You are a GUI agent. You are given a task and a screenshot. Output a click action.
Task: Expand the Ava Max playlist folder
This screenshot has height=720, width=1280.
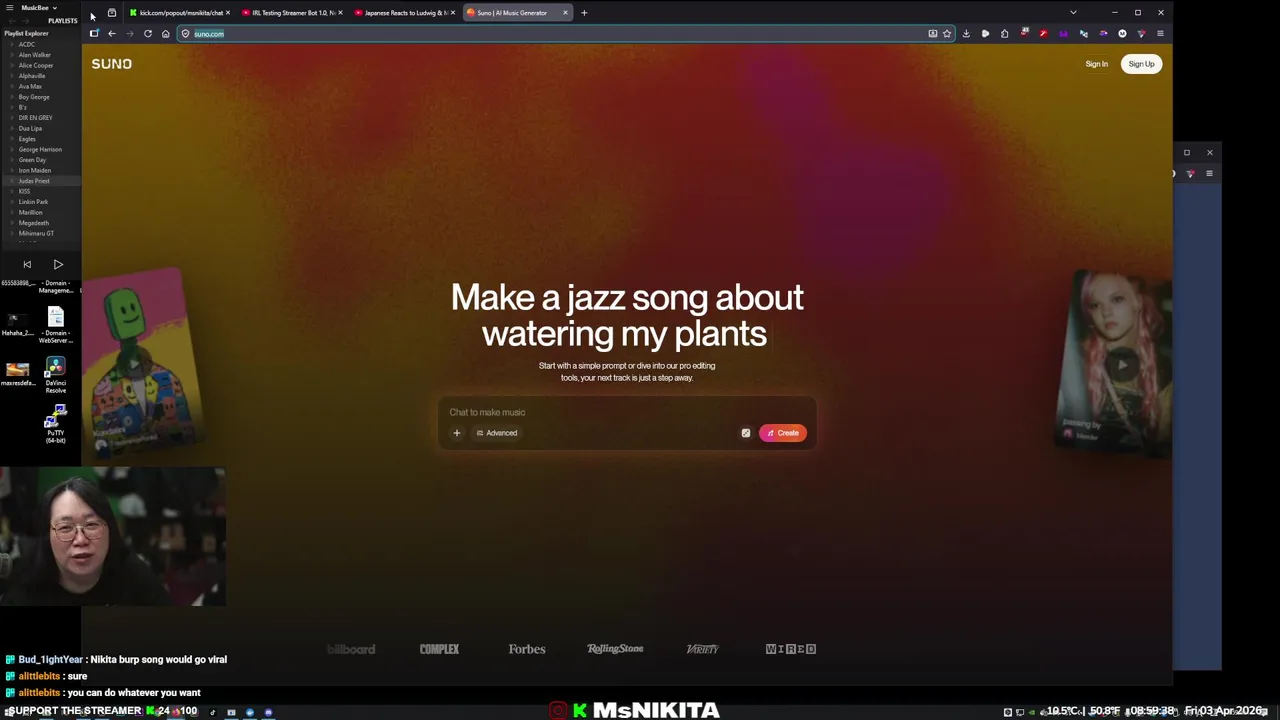pos(13,86)
